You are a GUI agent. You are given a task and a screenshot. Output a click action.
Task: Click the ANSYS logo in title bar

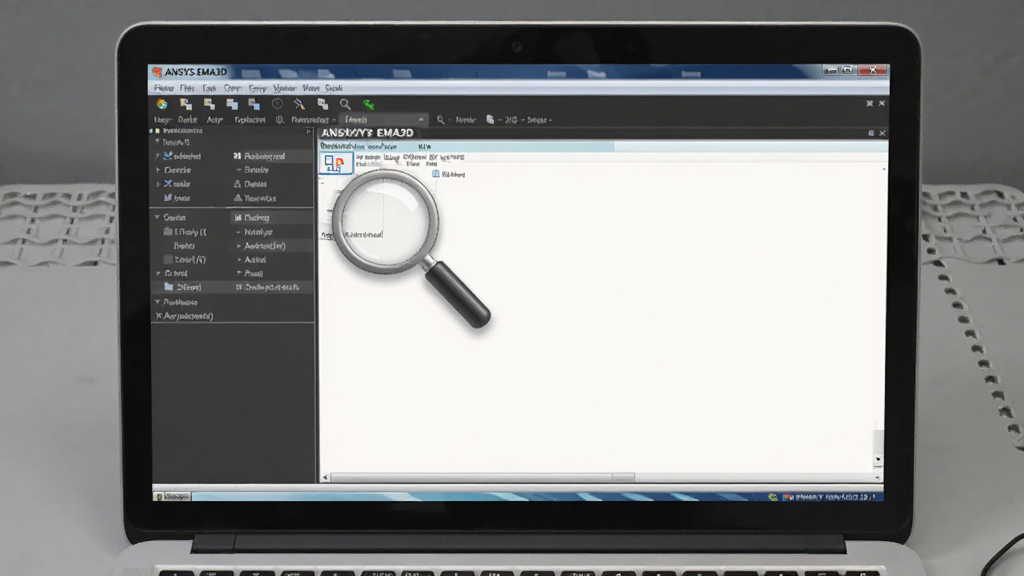[157, 72]
